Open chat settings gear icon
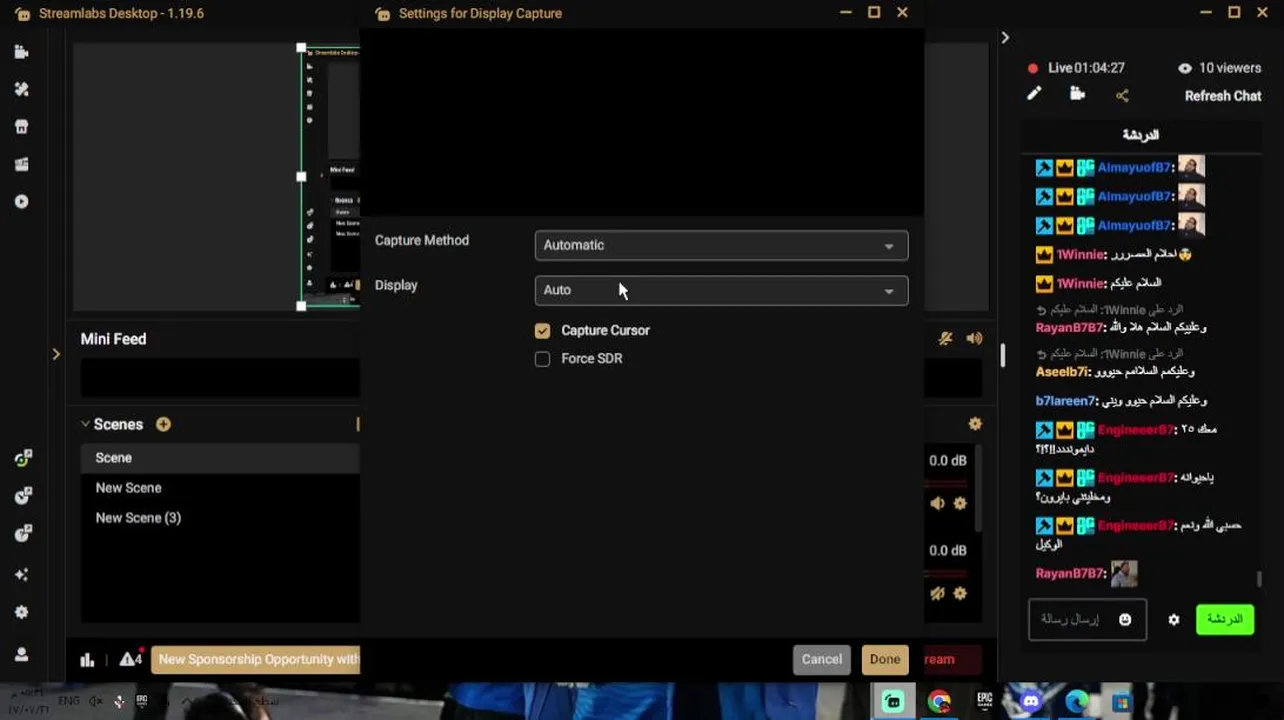 point(1174,620)
